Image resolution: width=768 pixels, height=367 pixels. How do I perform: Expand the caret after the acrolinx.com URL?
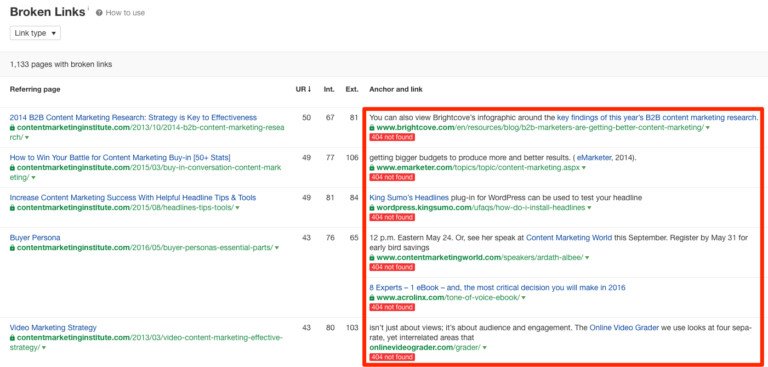(x=524, y=298)
